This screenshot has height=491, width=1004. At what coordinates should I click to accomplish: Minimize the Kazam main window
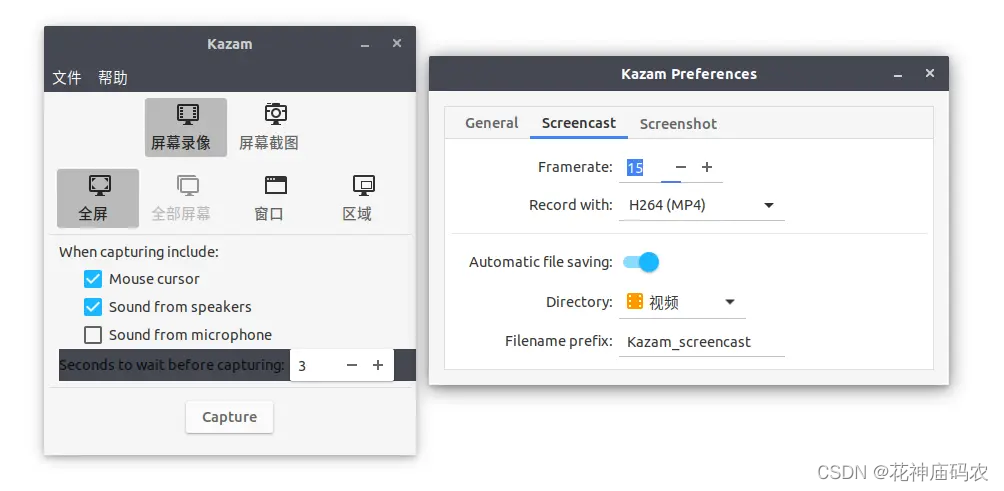click(364, 45)
